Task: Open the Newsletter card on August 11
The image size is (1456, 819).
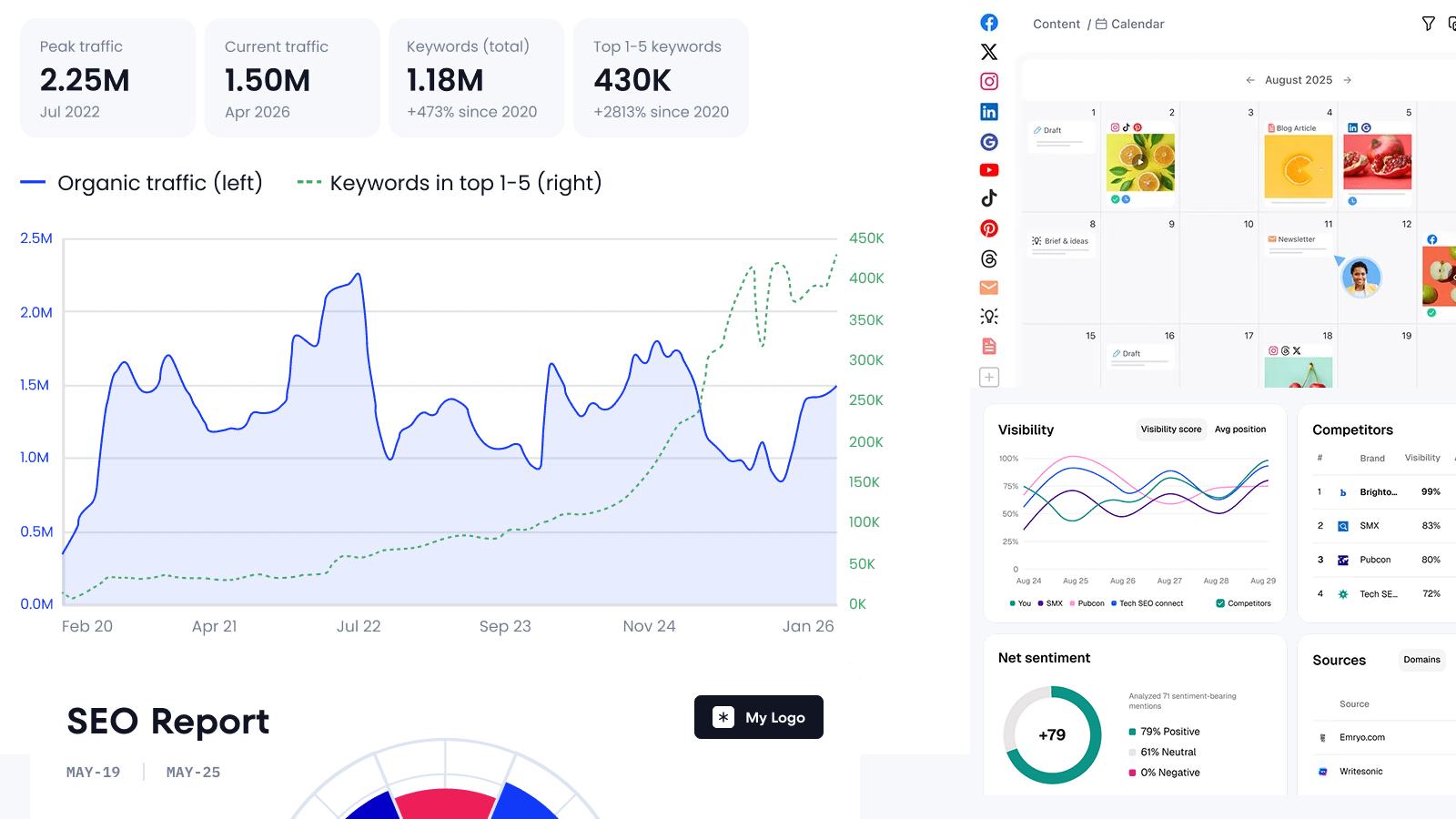Action: point(1299,245)
